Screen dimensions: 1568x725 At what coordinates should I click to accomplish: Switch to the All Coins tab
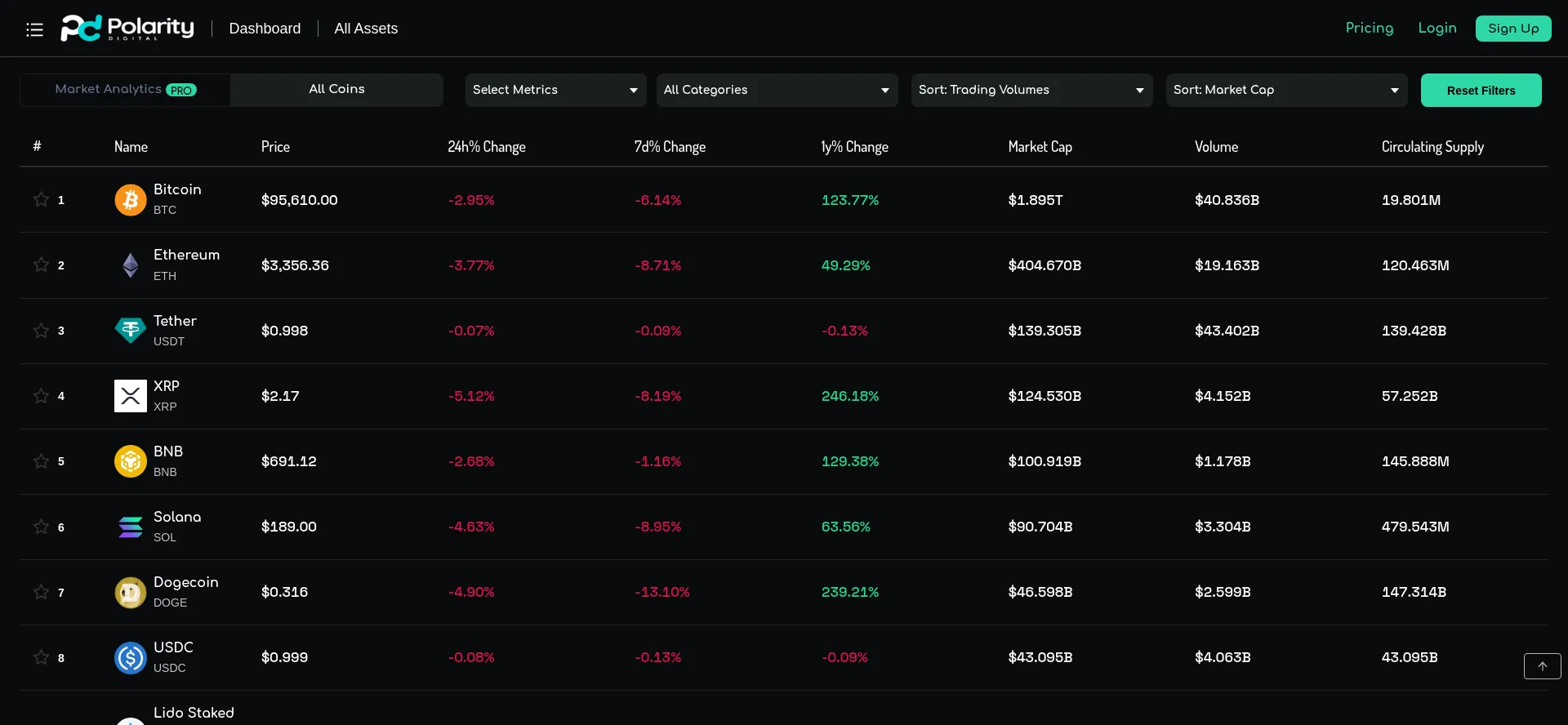coord(336,90)
